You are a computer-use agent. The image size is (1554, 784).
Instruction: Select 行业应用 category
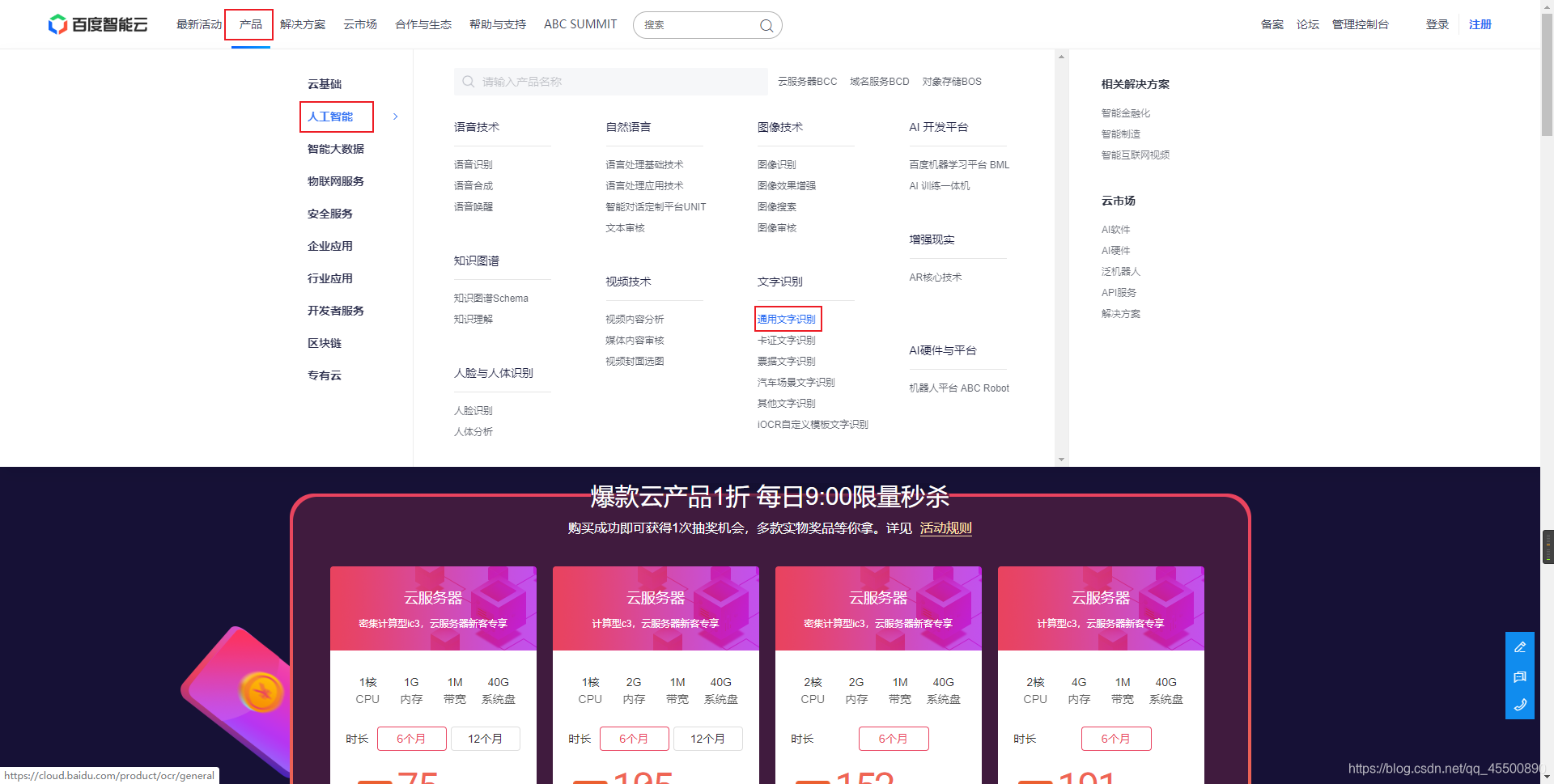(x=330, y=278)
